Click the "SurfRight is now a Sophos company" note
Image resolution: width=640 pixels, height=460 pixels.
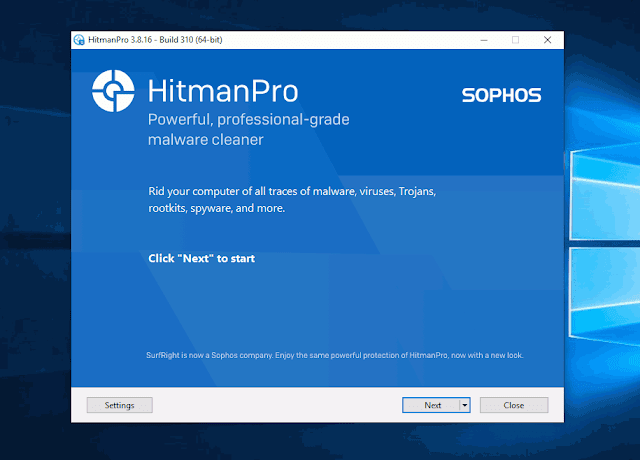tap(335, 355)
